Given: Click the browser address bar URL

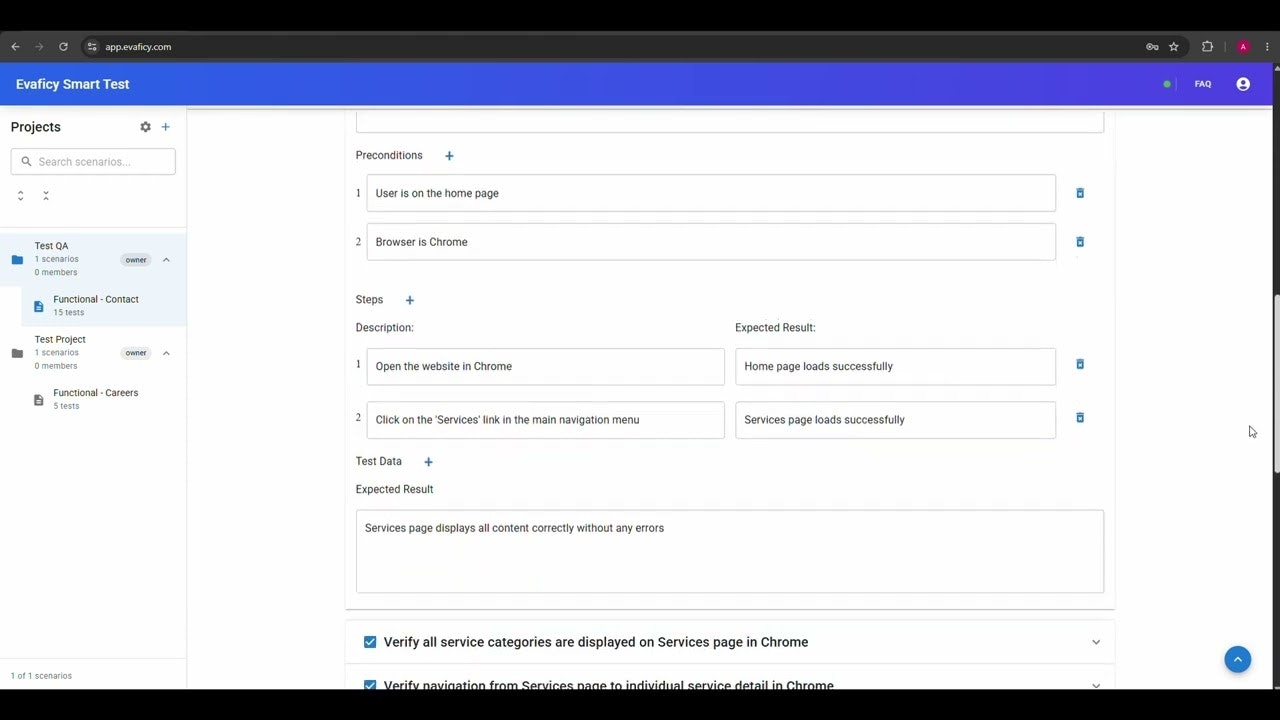Looking at the screenshot, I should [x=138, y=47].
